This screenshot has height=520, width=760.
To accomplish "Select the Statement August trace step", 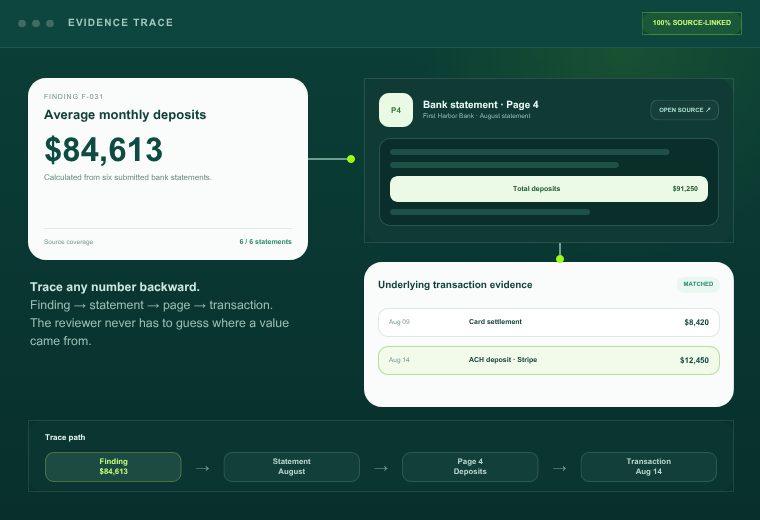I will click(x=292, y=467).
